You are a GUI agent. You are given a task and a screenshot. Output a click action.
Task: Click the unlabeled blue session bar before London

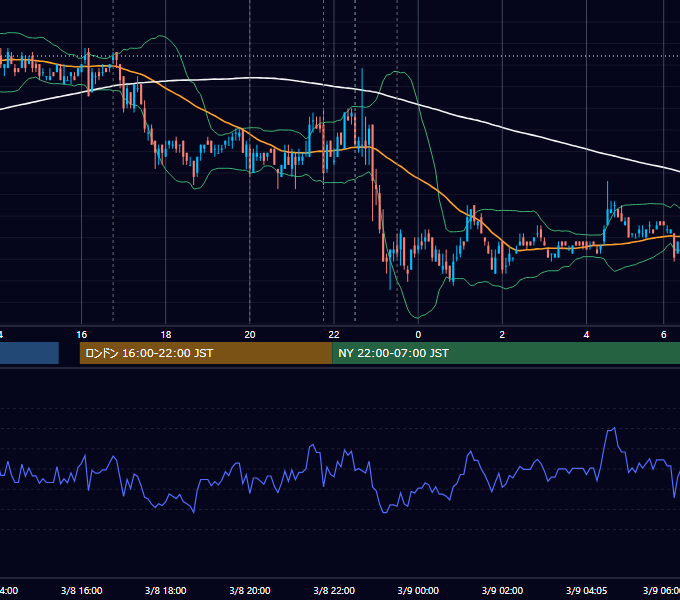pos(29,353)
